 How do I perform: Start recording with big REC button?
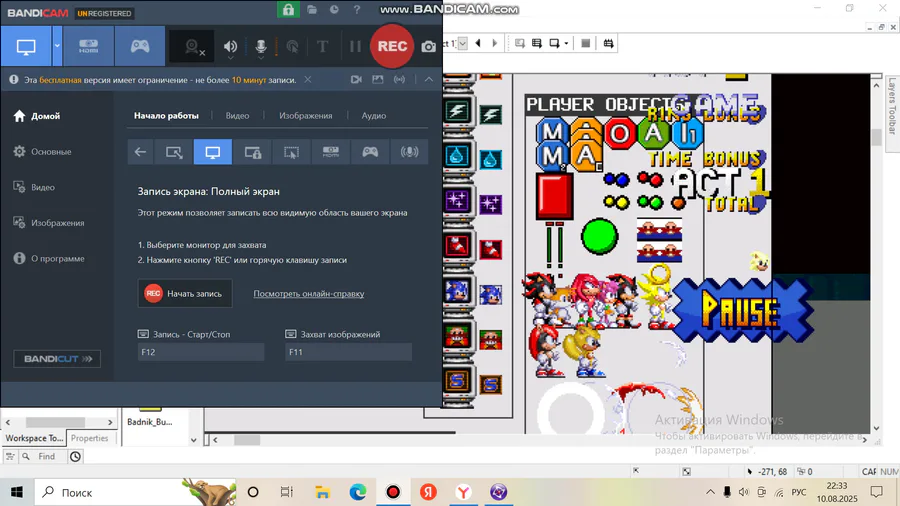(x=392, y=46)
